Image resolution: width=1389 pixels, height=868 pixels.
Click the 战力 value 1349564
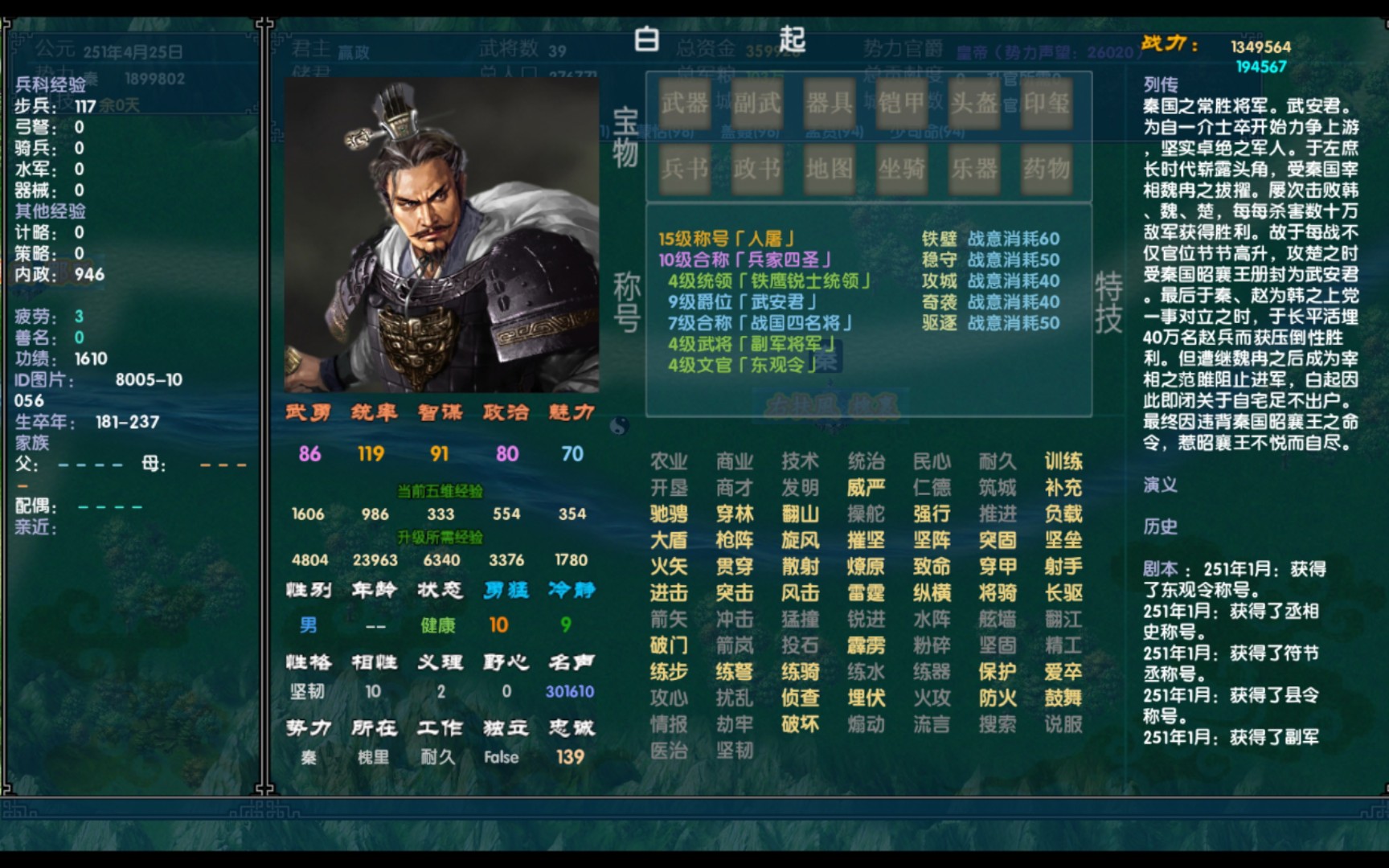pyautogui.click(x=1260, y=47)
